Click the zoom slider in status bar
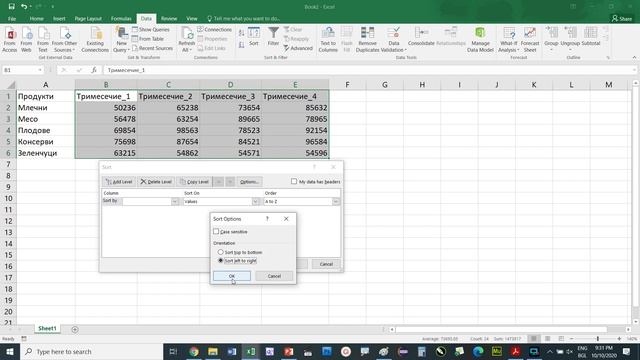640x360 pixels. pos(598,339)
